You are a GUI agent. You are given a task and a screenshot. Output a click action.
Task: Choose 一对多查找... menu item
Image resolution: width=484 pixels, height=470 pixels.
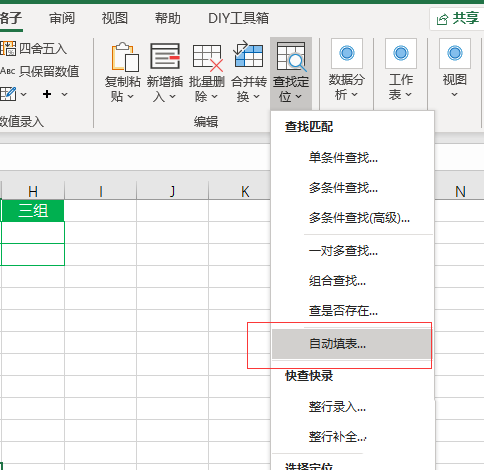352,251
